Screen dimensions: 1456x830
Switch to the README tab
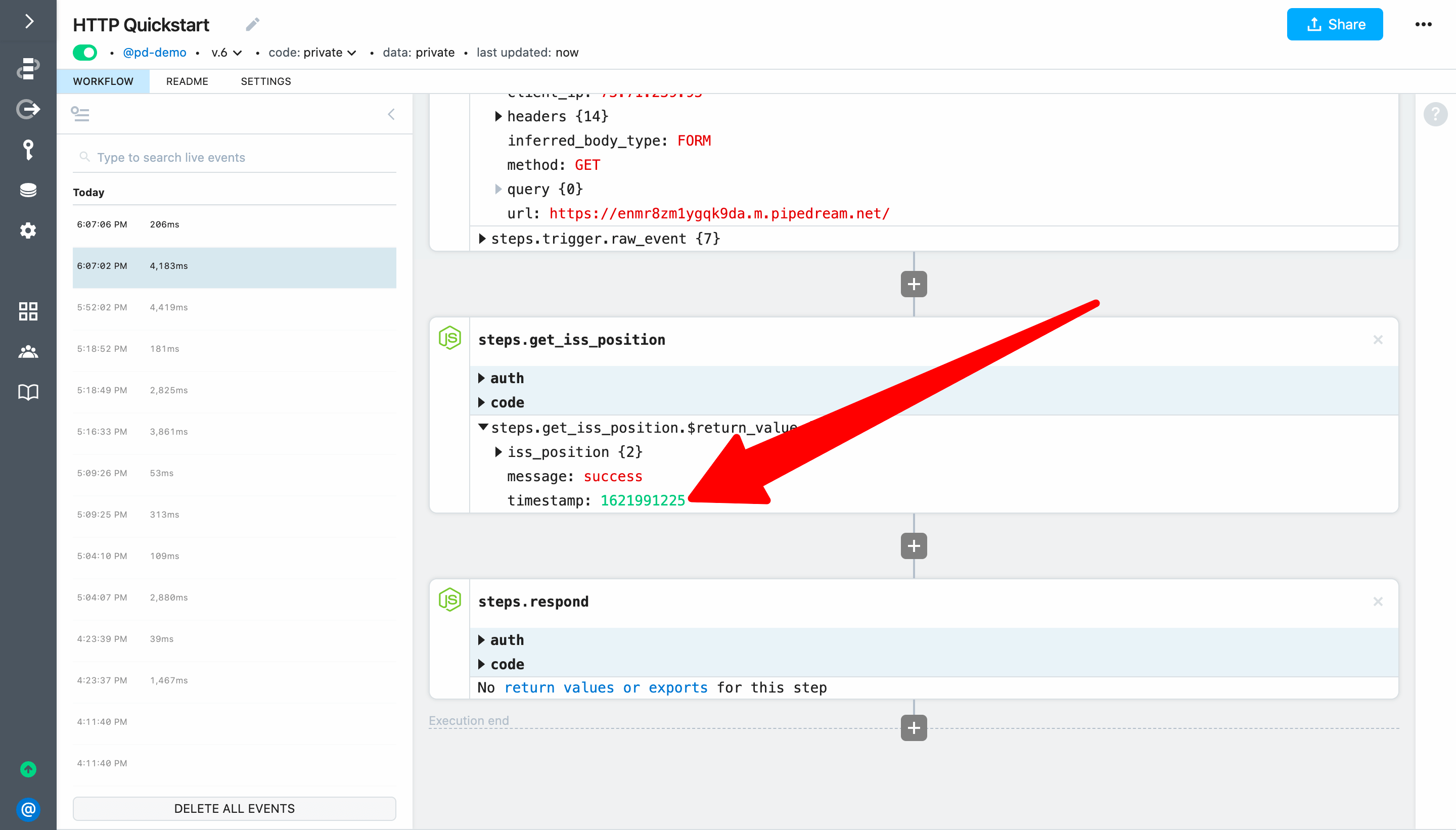187,81
